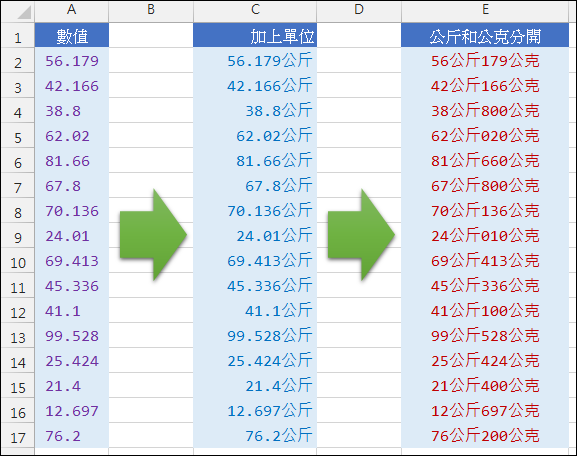Select column D header
577x456 pixels.
(x=359, y=11)
